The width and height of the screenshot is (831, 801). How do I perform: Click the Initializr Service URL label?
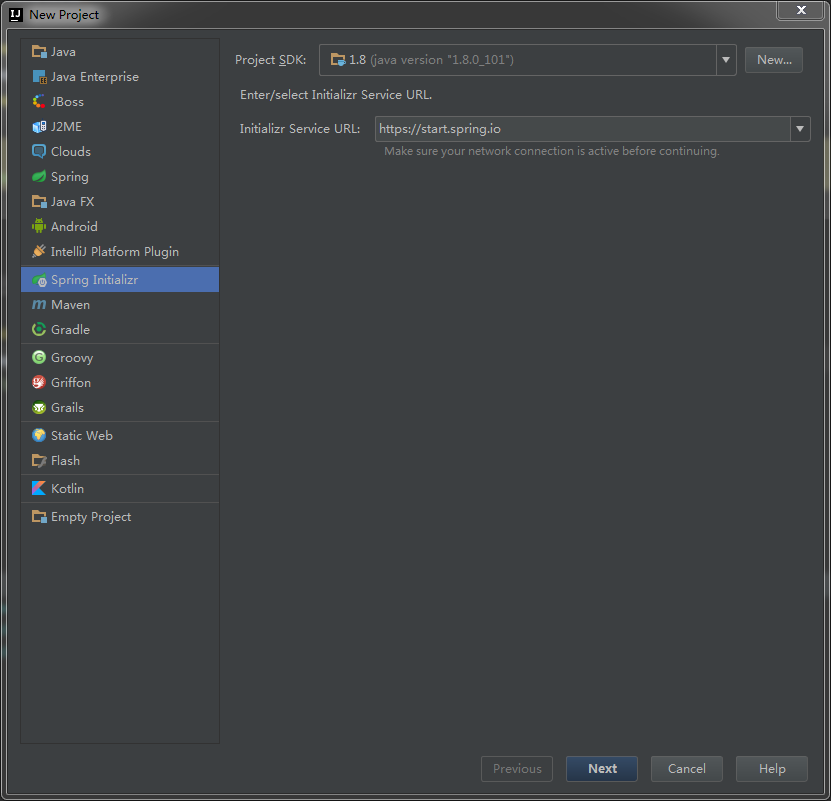tap(299, 129)
